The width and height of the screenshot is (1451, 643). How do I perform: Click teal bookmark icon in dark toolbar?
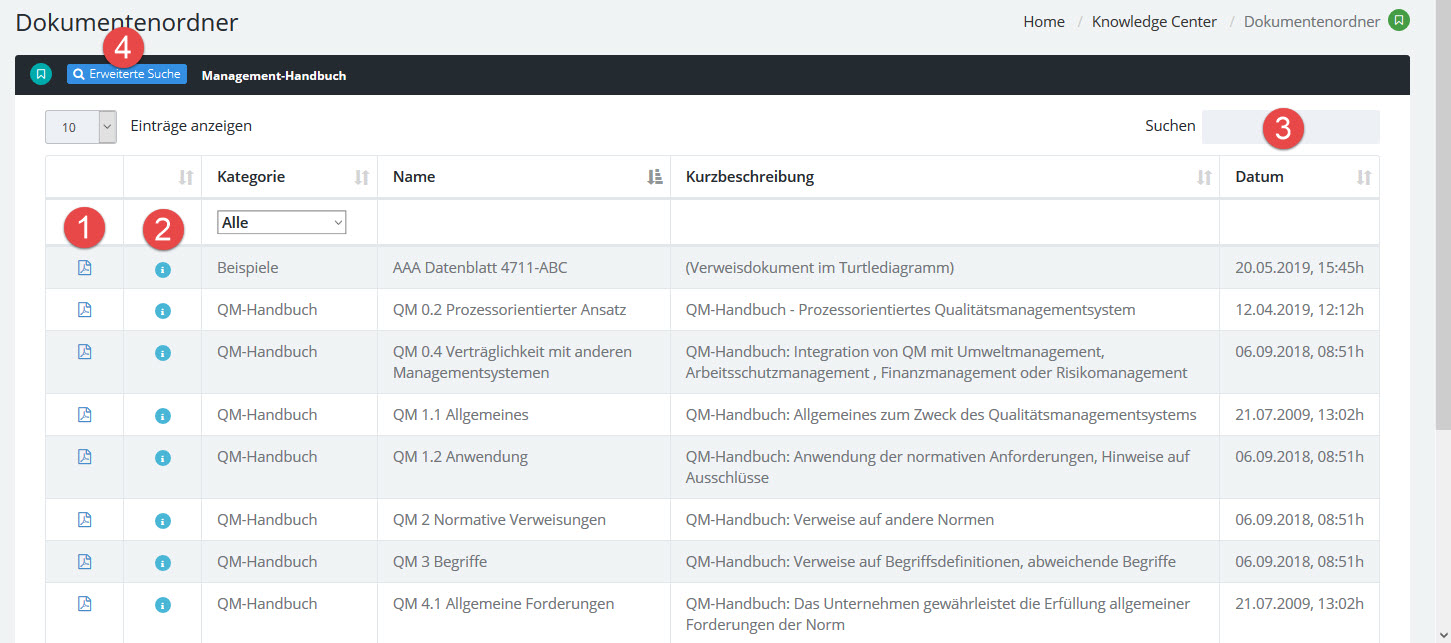(40, 74)
